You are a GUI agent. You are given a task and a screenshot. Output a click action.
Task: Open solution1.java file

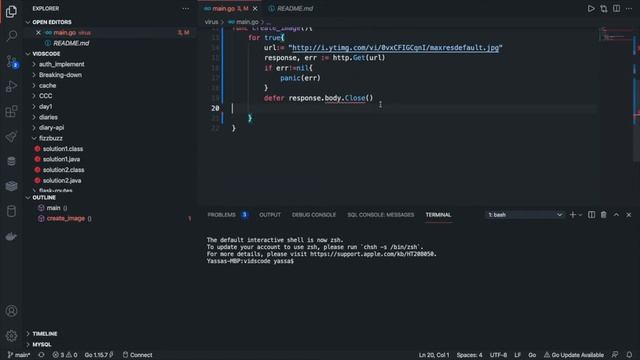coord(61,159)
